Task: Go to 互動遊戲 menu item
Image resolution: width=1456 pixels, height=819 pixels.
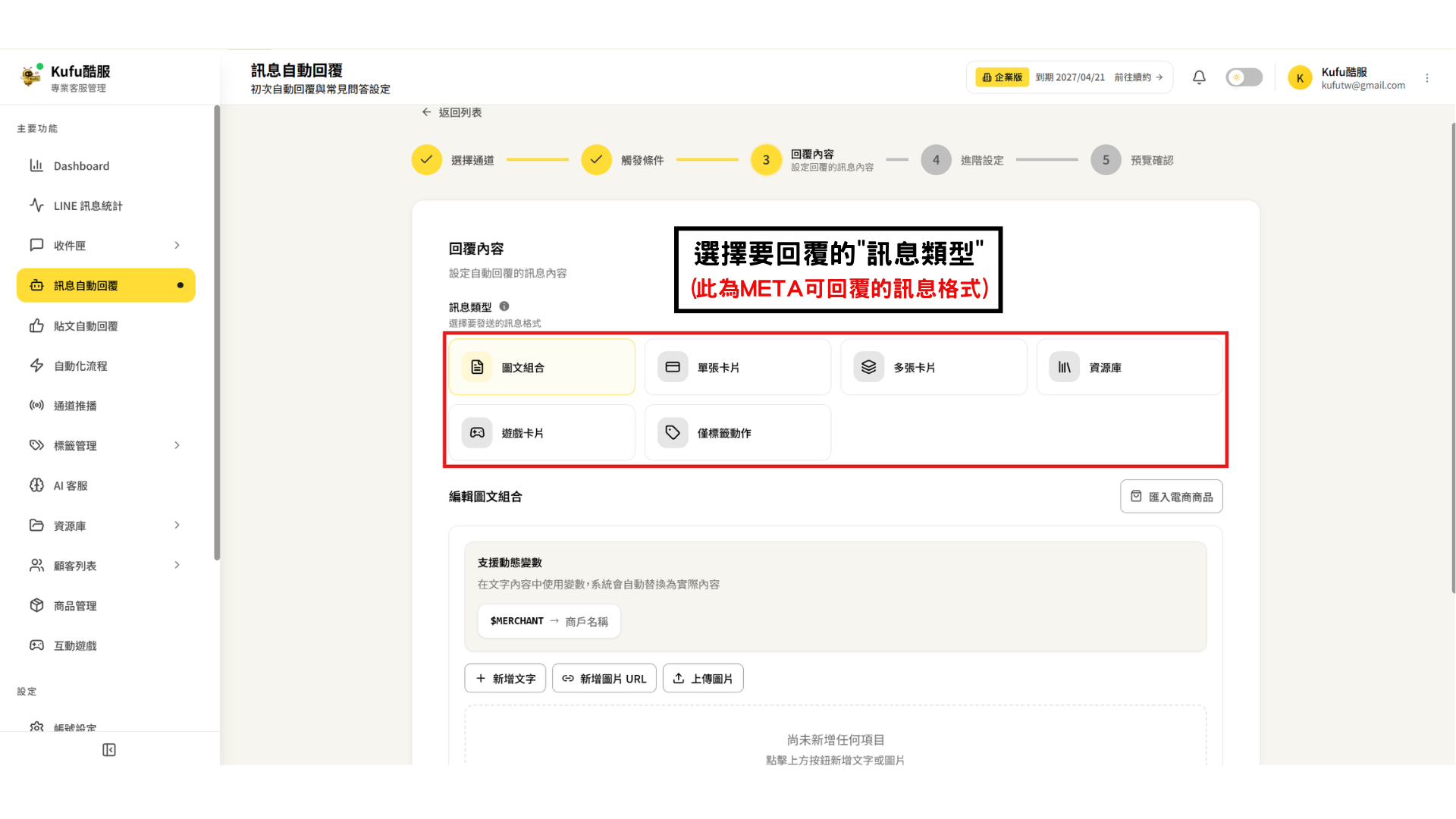Action: click(106, 645)
